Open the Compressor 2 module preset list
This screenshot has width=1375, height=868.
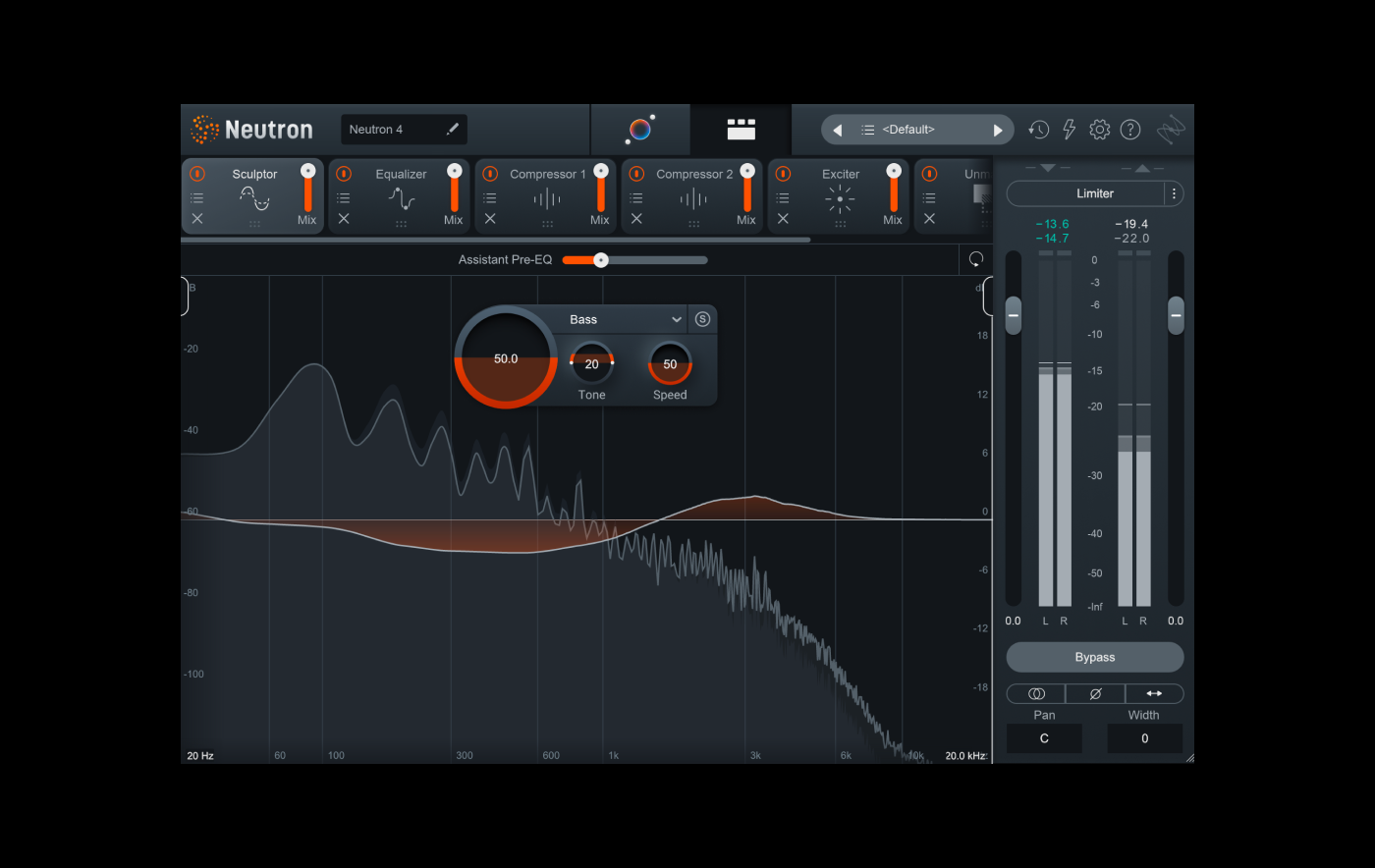[x=636, y=197]
